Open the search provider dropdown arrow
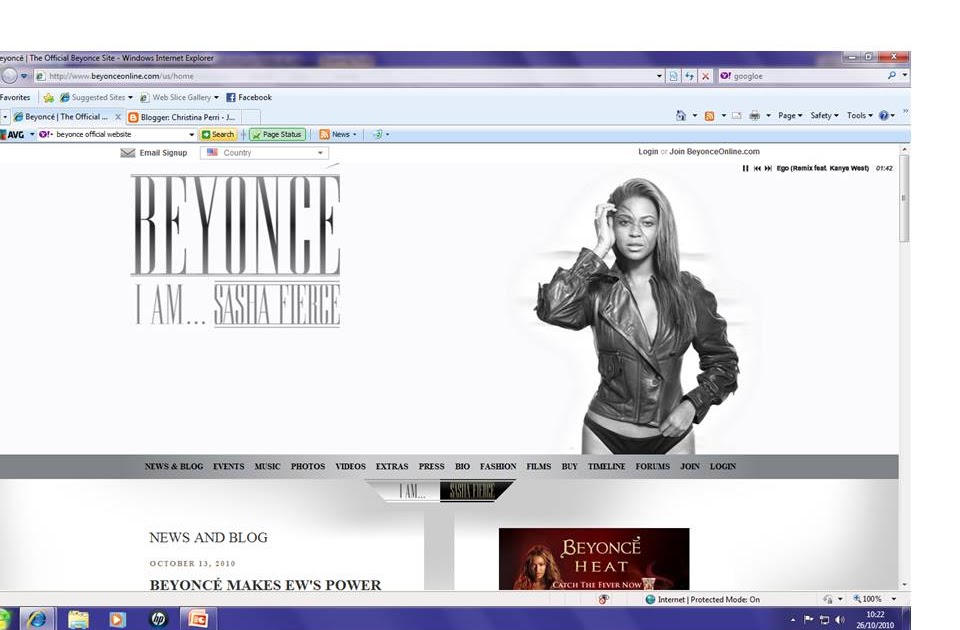960x630 pixels. click(905, 75)
